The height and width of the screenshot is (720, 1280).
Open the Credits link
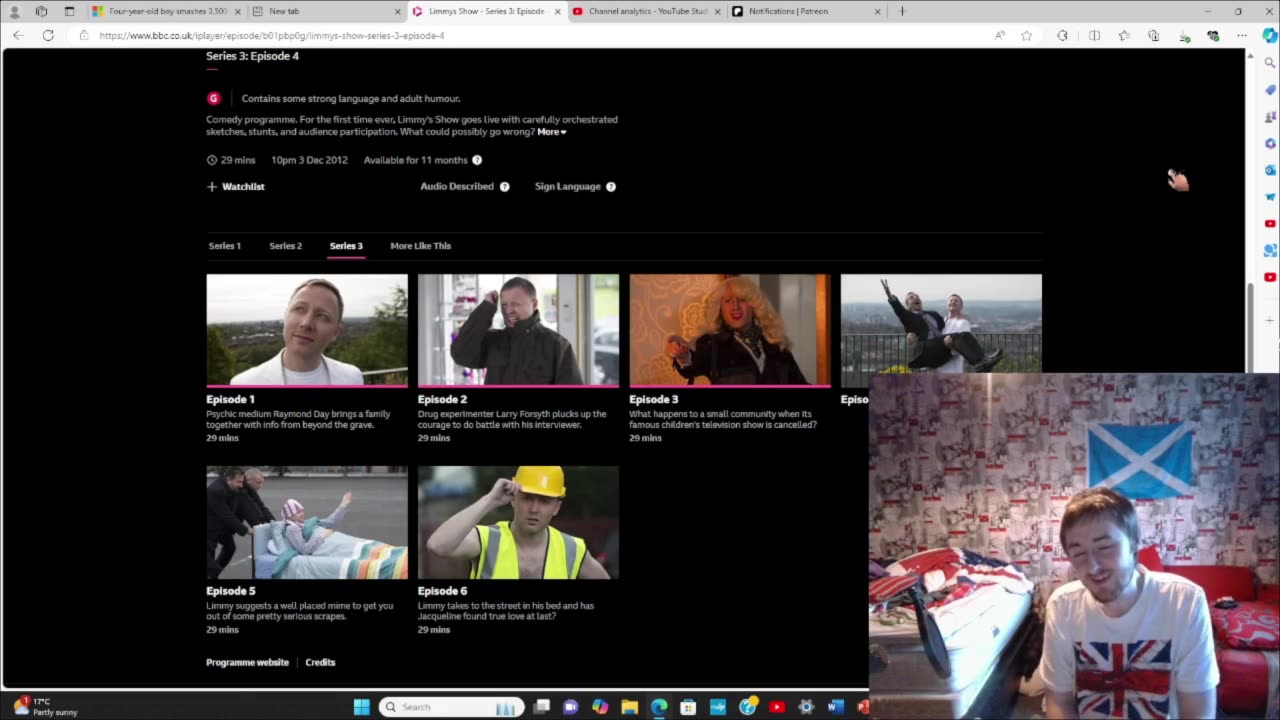[x=320, y=663]
